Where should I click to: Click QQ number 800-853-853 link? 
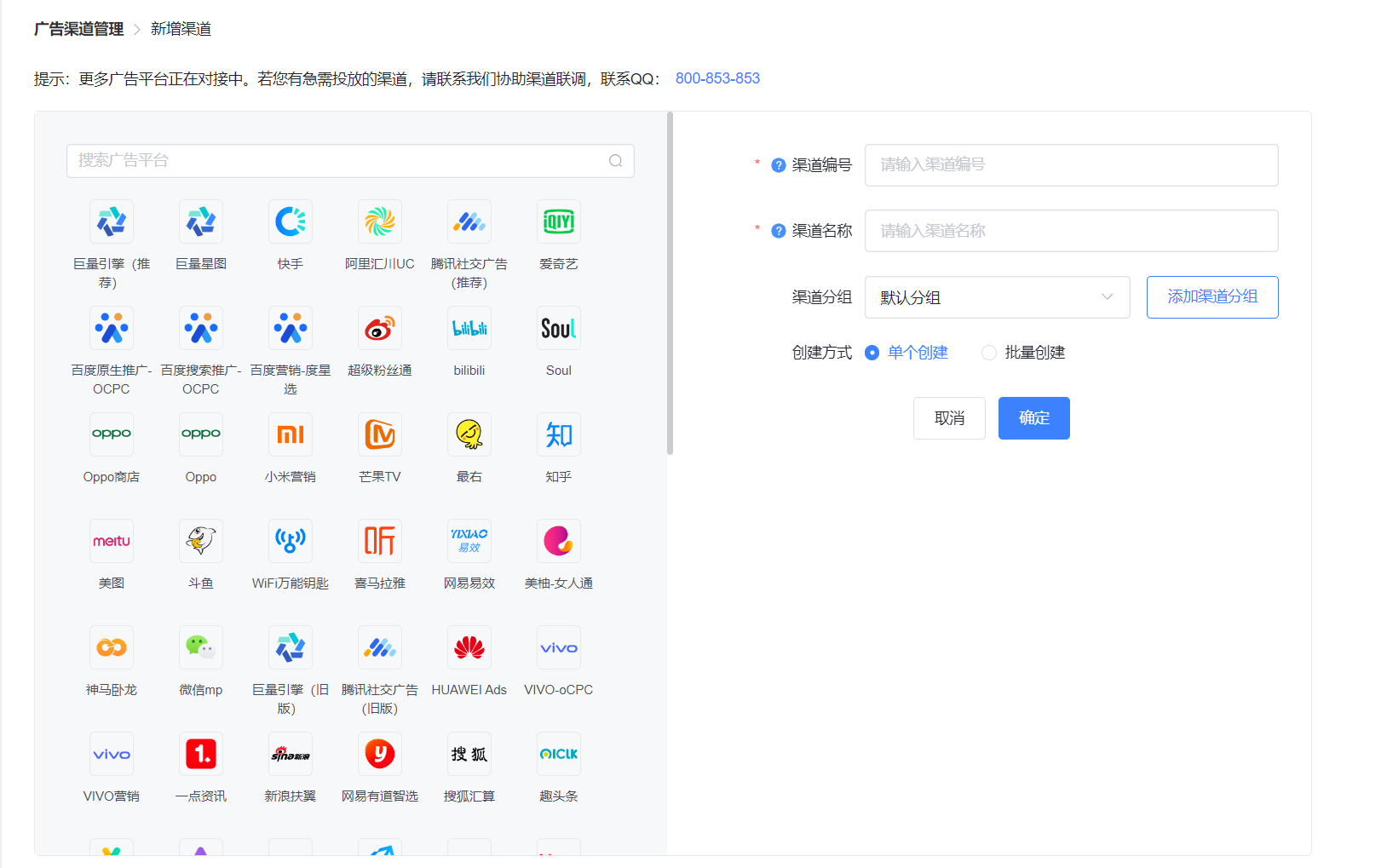point(717,78)
